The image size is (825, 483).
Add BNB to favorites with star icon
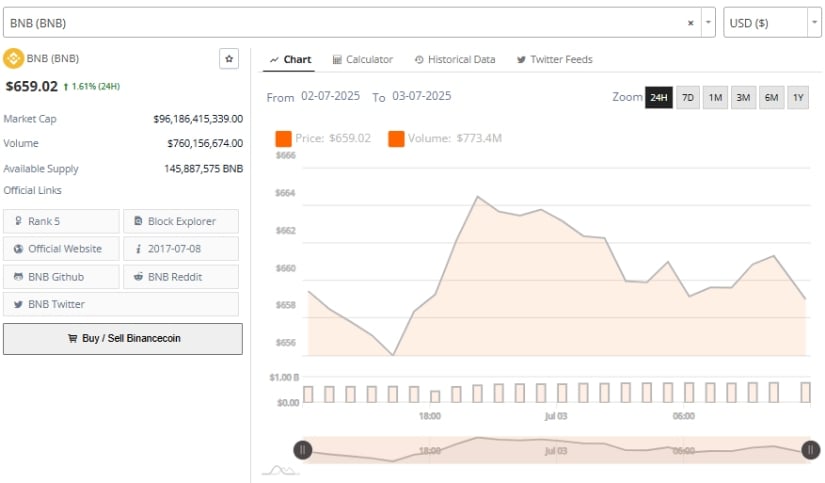point(229,58)
